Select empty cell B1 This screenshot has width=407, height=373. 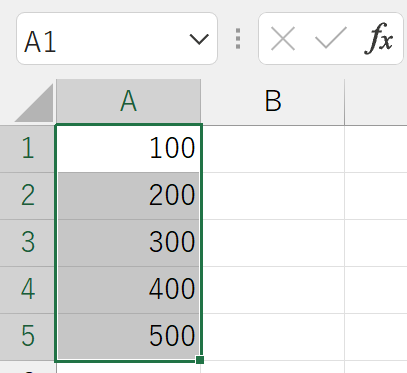[x=273, y=148]
